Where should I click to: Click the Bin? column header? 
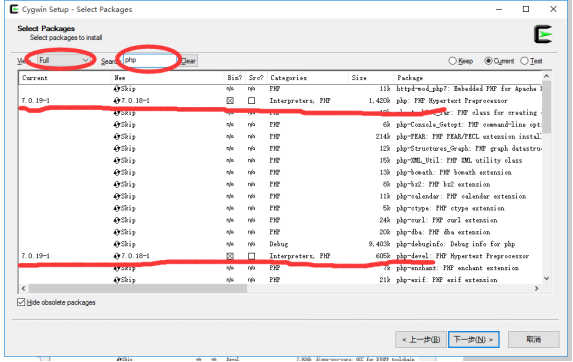(235, 78)
